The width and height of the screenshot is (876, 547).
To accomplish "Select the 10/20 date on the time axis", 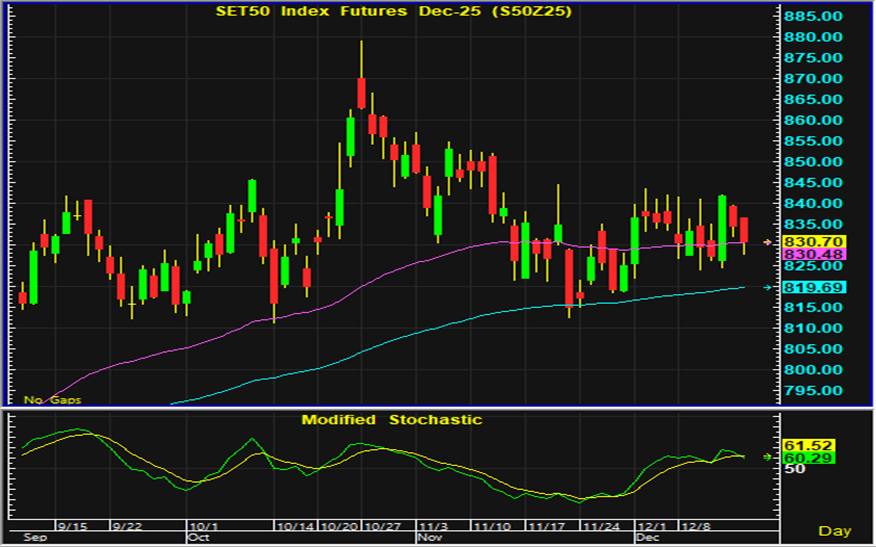I will pyautogui.click(x=343, y=524).
